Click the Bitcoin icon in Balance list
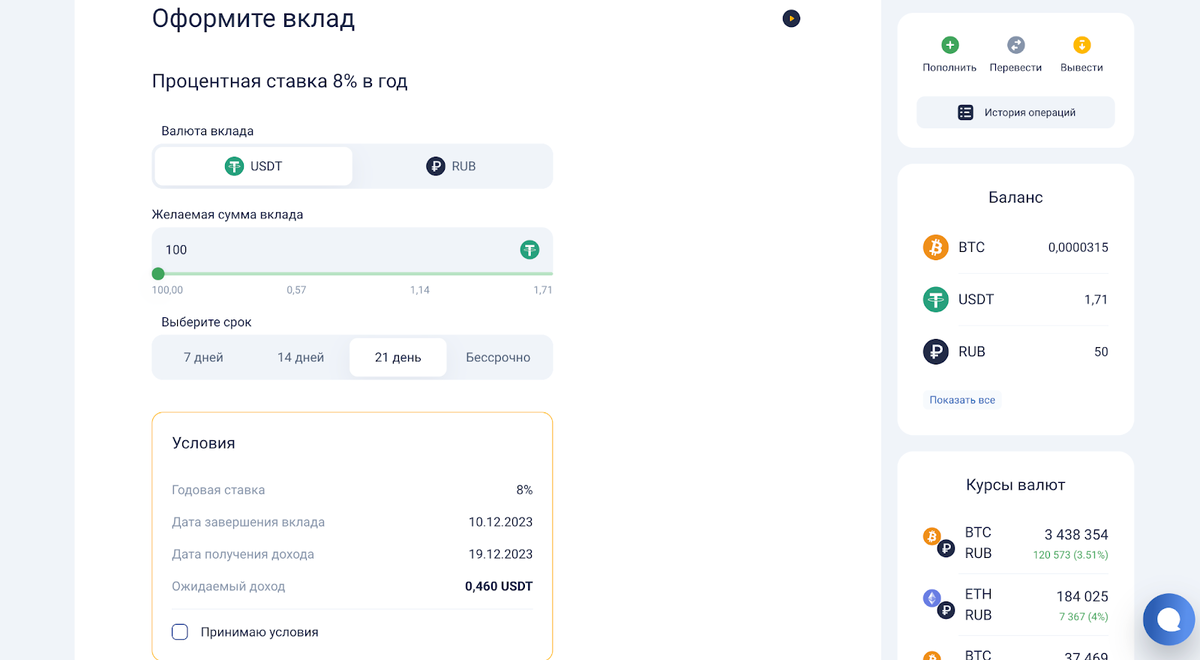Screen dimensions: 1200x660 pos(935,247)
